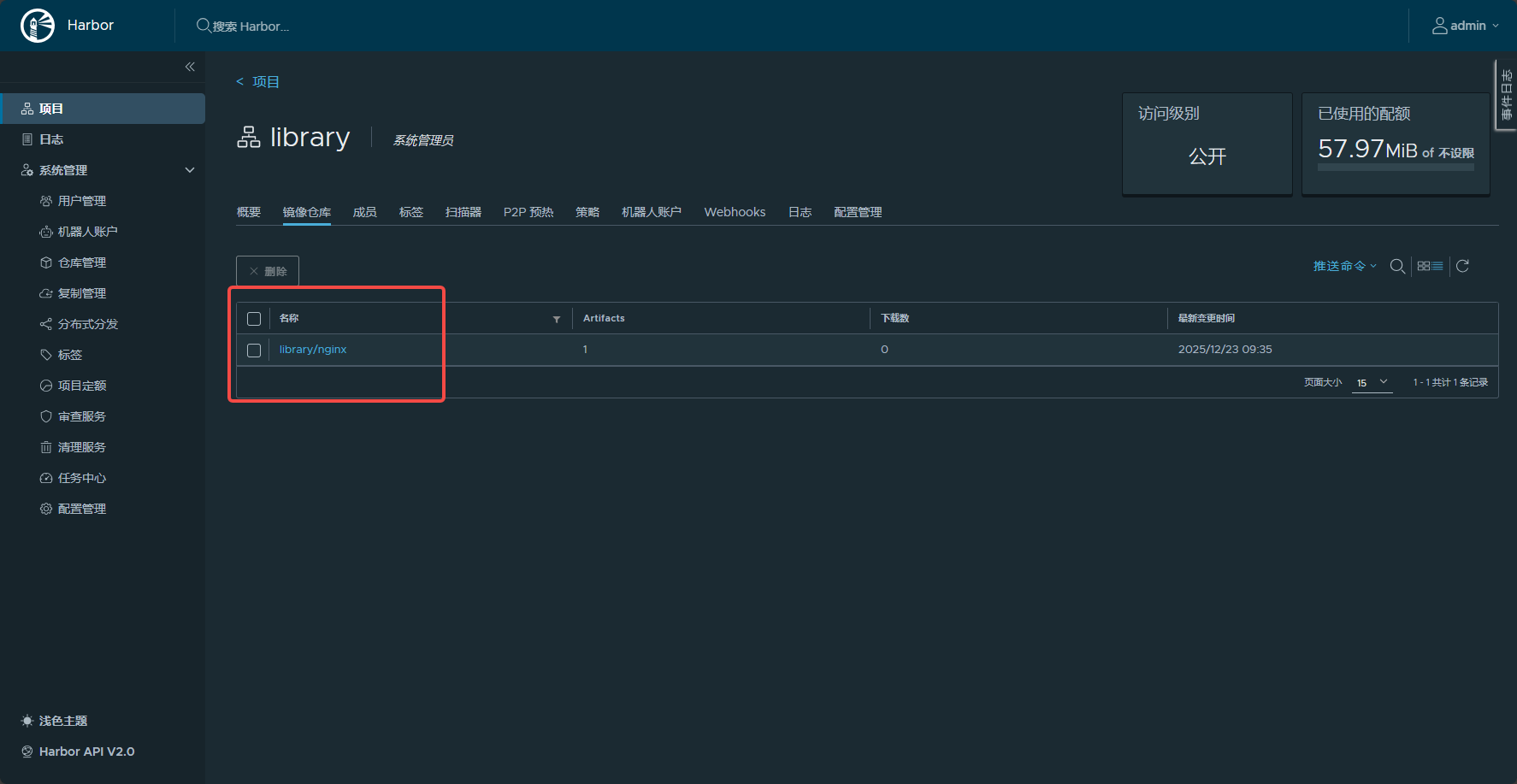
Task: Open the page size 15 dropdown
Action: coord(1372,382)
